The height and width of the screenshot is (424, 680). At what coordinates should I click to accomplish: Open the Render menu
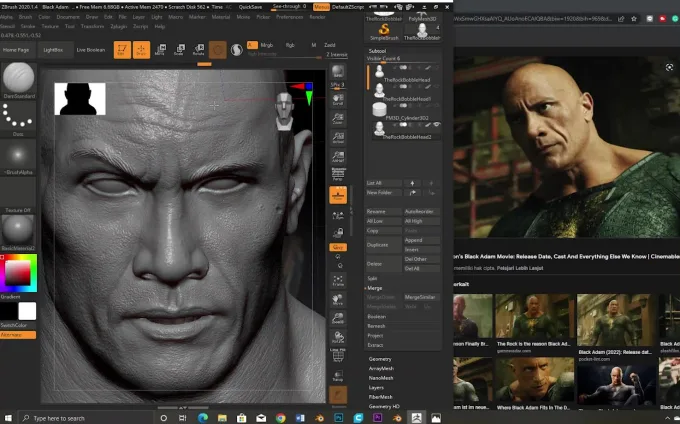[317, 17]
